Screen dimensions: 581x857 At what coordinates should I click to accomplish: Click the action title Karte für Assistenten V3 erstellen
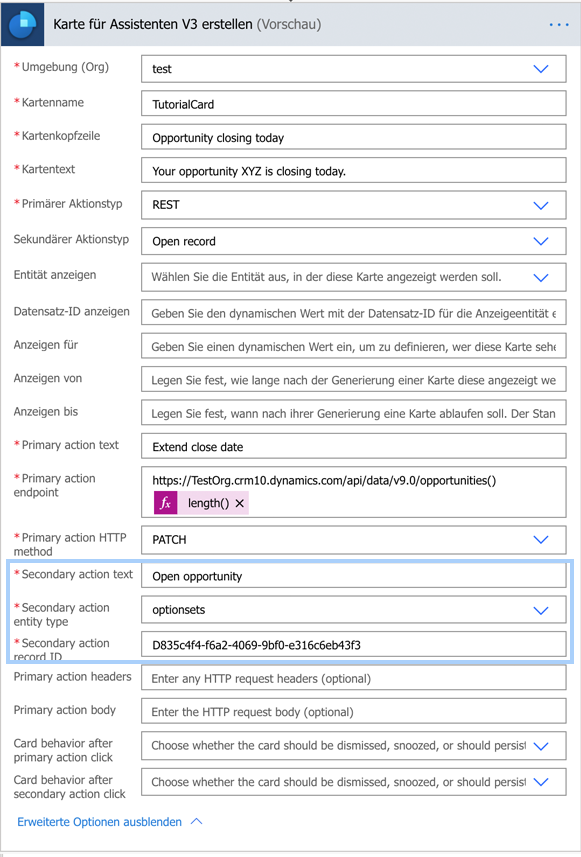tap(152, 25)
